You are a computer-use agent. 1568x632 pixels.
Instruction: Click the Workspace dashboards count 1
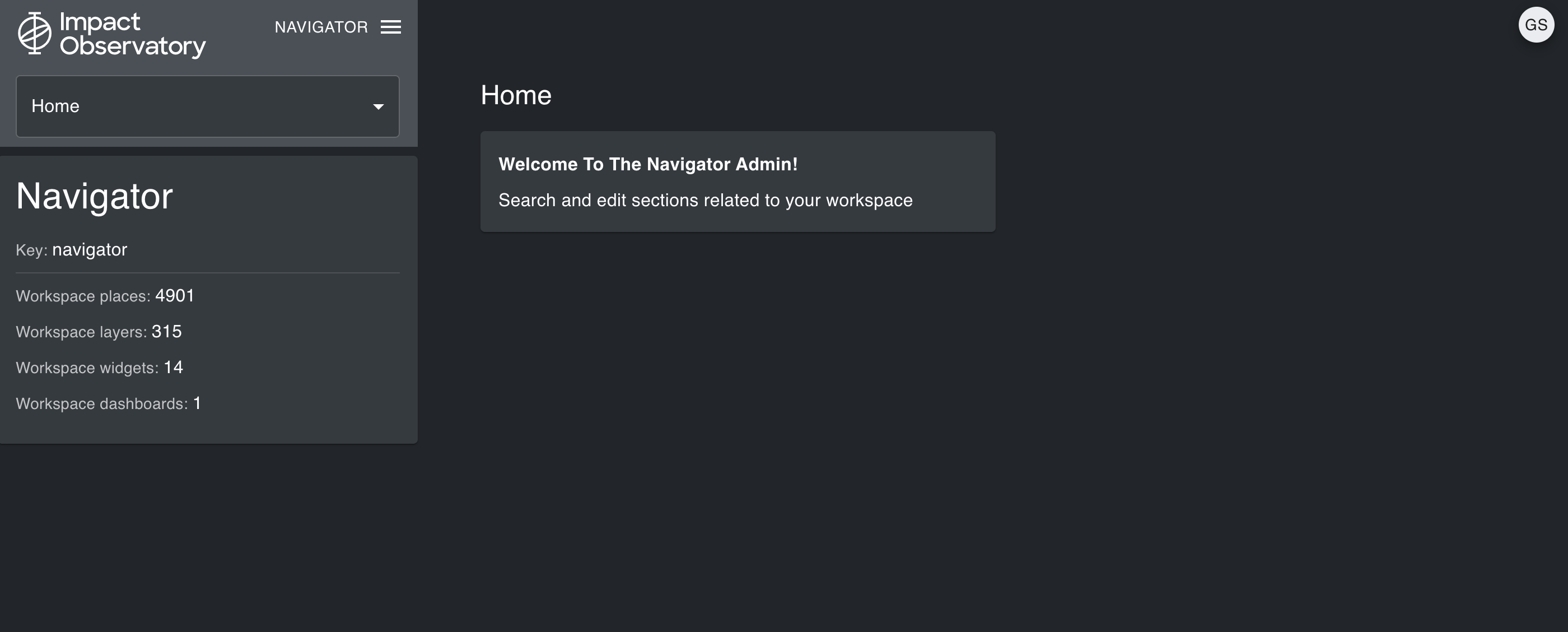coord(197,403)
